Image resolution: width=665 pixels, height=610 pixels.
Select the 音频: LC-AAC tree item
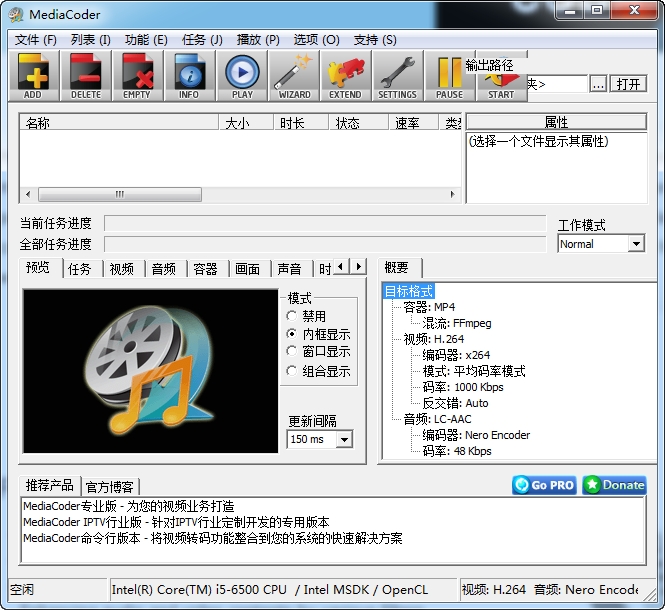click(437, 419)
